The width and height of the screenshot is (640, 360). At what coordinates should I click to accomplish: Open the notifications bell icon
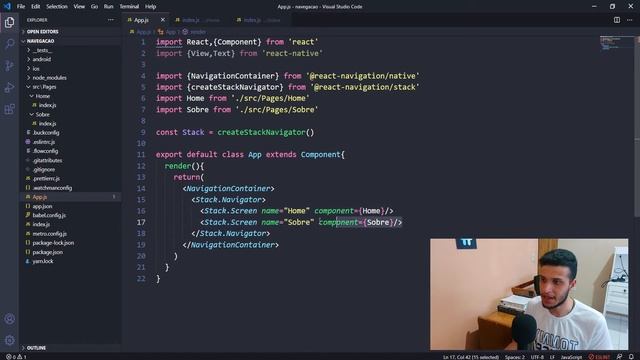[631, 357]
